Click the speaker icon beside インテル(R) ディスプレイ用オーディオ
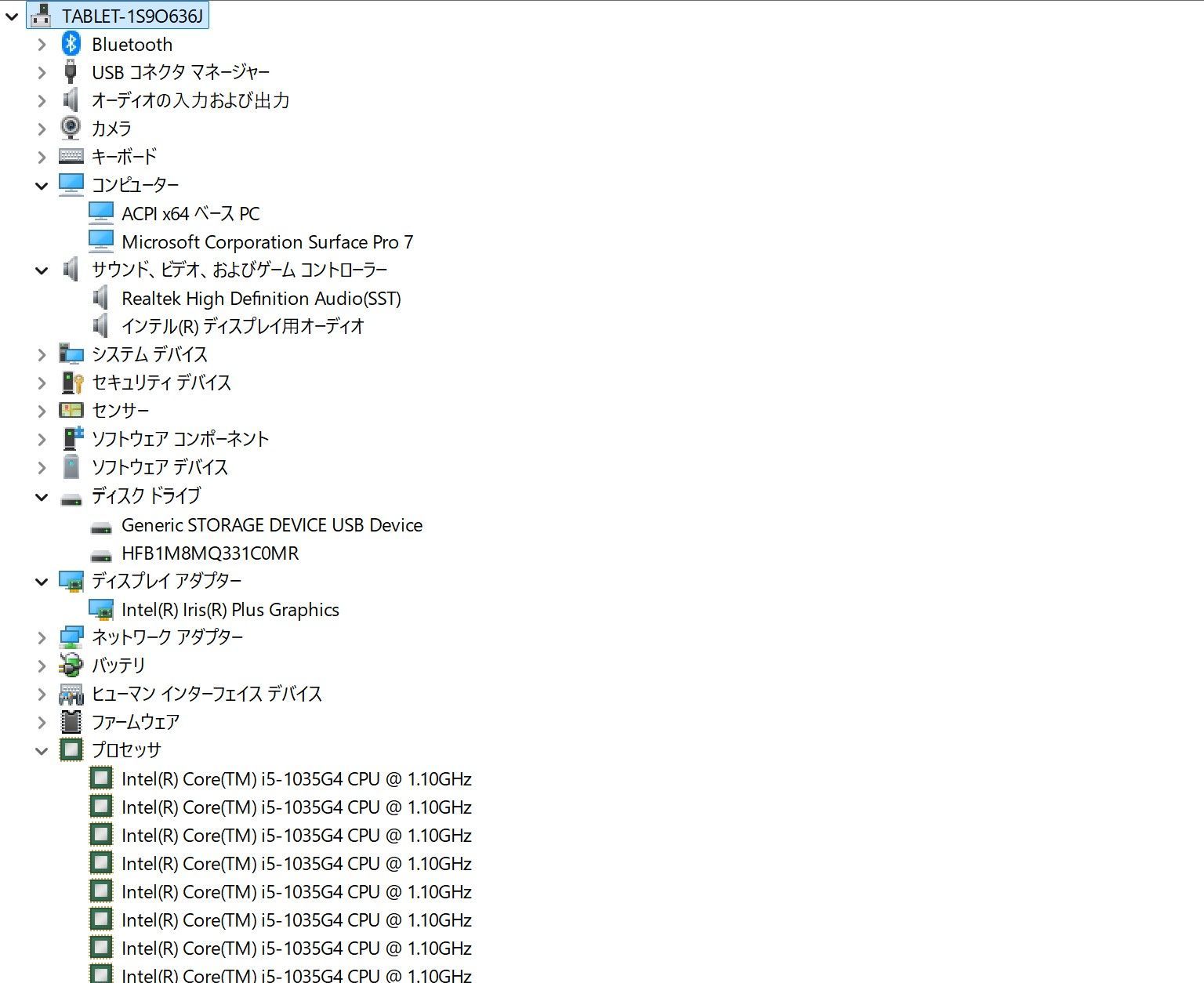Screen dimensions: 1204x983 pos(100,325)
